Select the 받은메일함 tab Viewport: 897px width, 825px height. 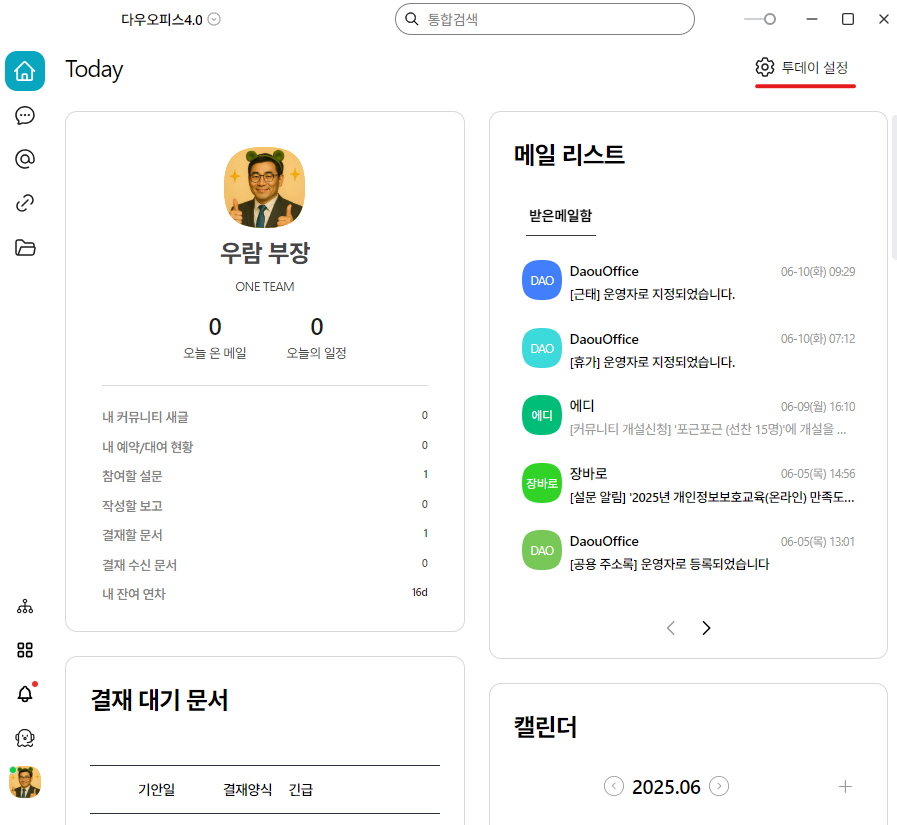click(x=560, y=215)
